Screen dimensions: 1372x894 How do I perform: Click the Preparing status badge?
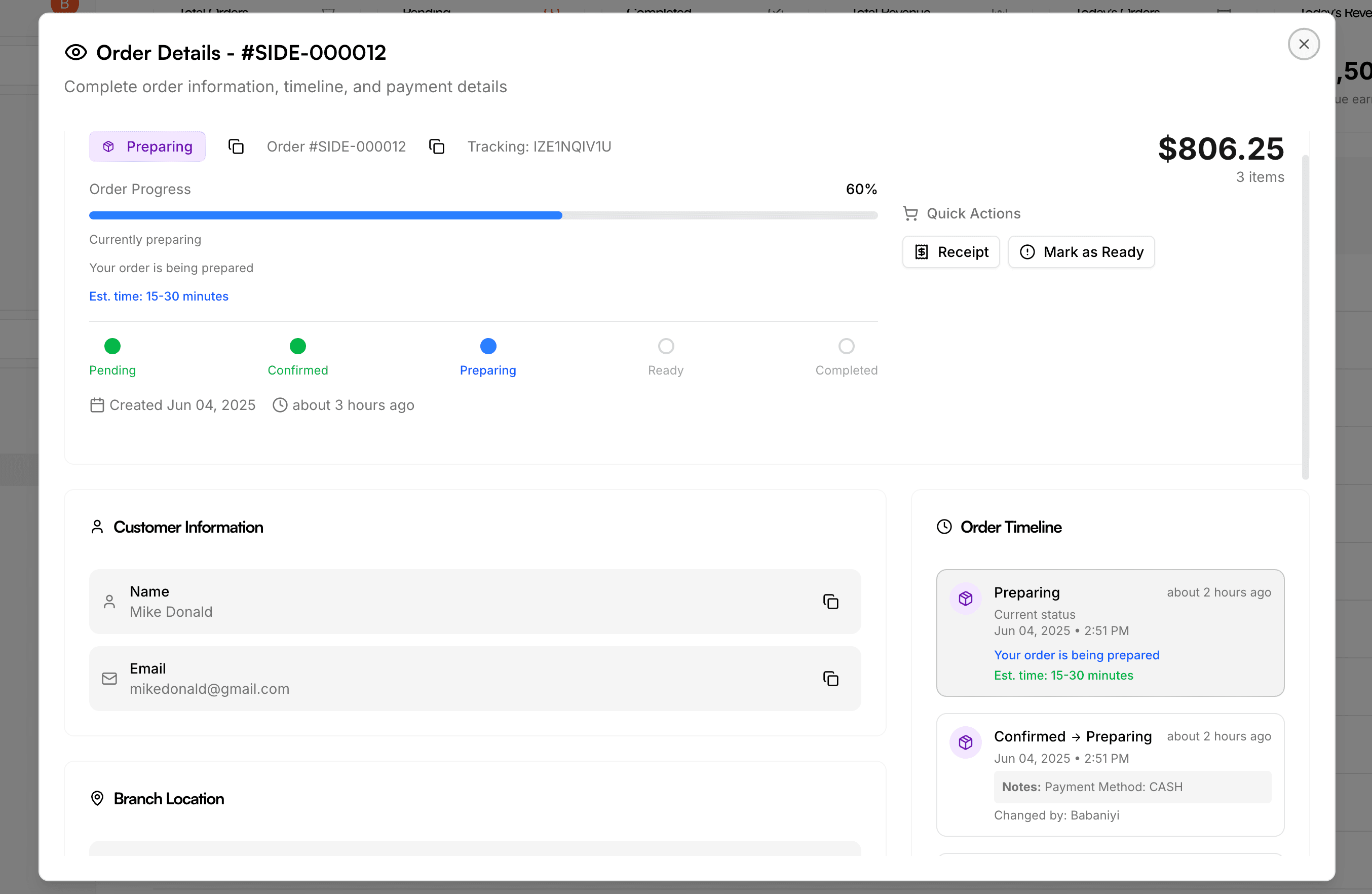pyautogui.click(x=147, y=146)
